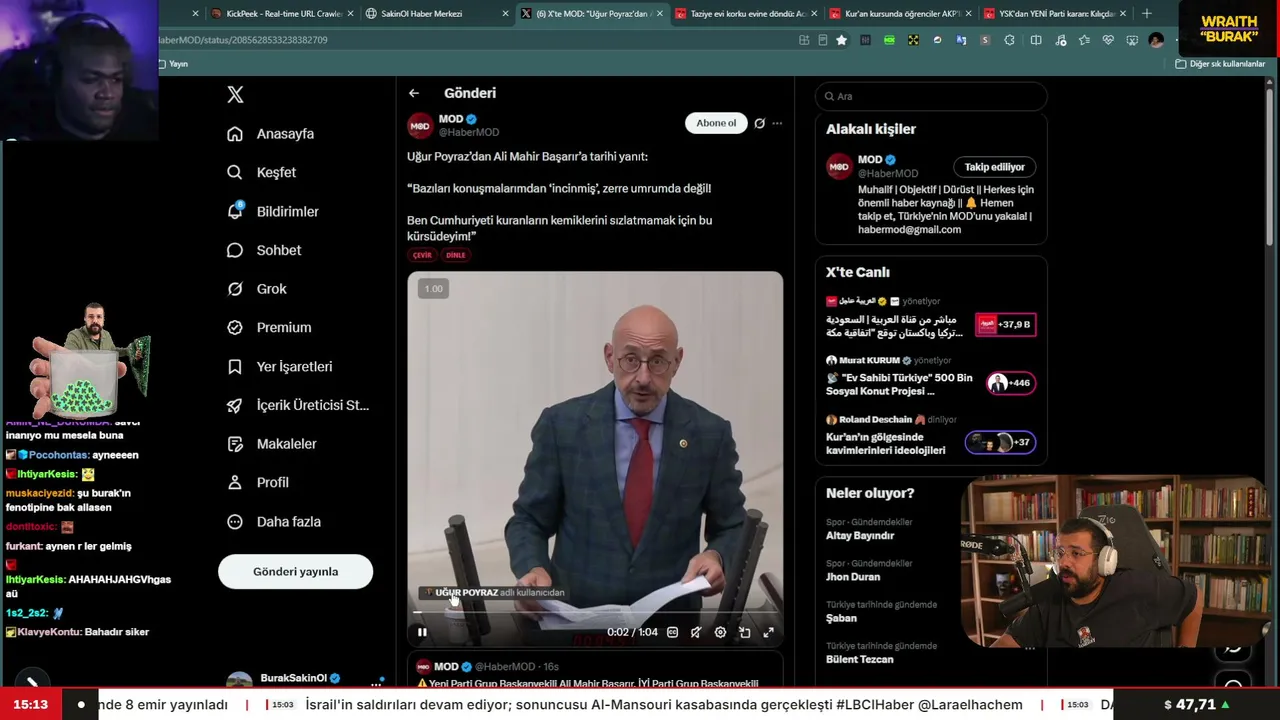This screenshot has width=1280, height=720.
Task: Open the العربية عاجل live stream
Action: [x=930, y=318]
